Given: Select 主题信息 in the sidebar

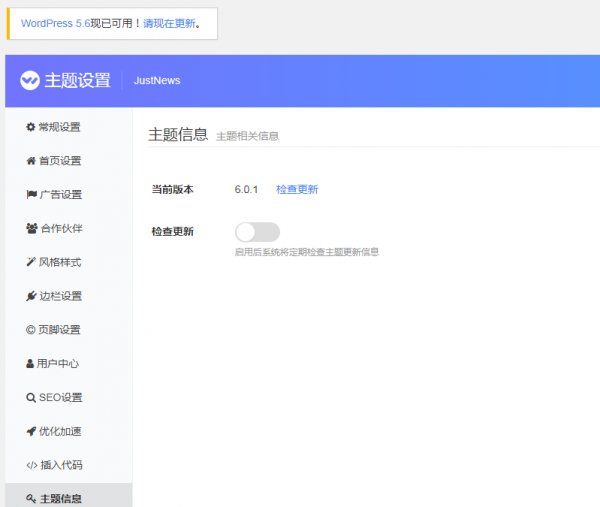Looking at the screenshot, I should click(x=61, y=498).
